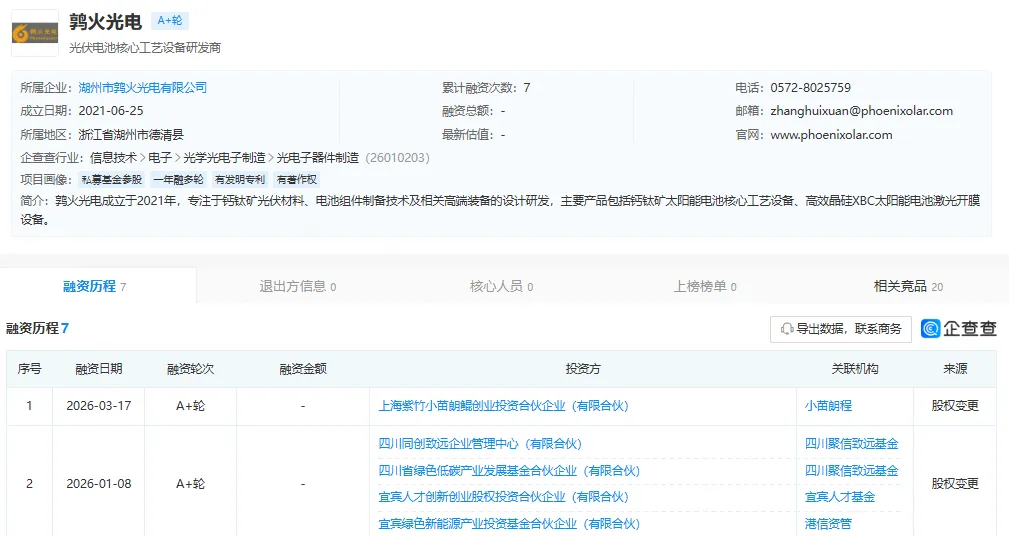Click 光电子器件制造 in the industry breadcrumb
The height and width of the screenshot is (536, 1009).
tap(317, 158)
